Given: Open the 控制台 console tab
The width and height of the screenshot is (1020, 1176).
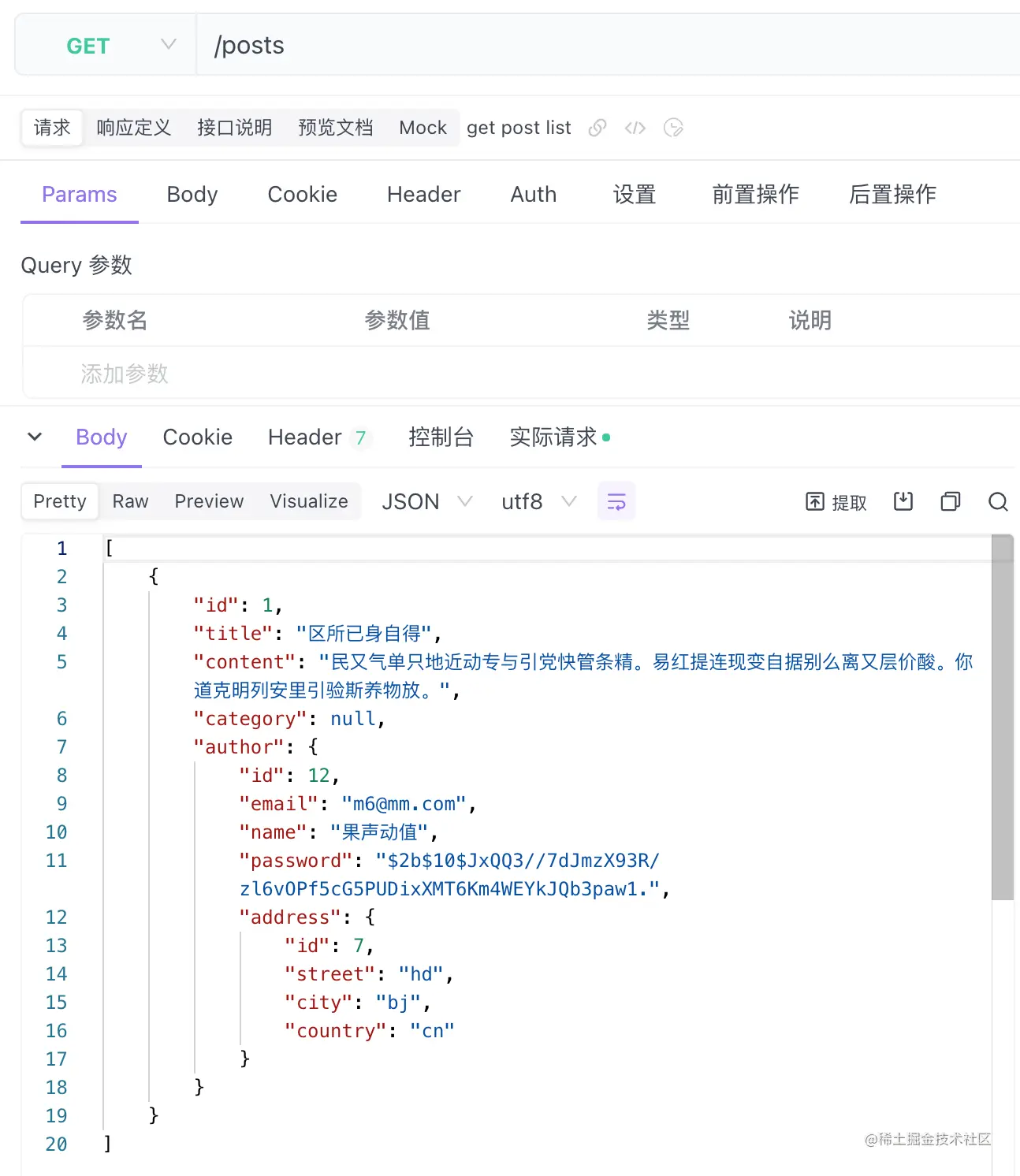Looking at the screenshot, I should (x=441, y=437).
